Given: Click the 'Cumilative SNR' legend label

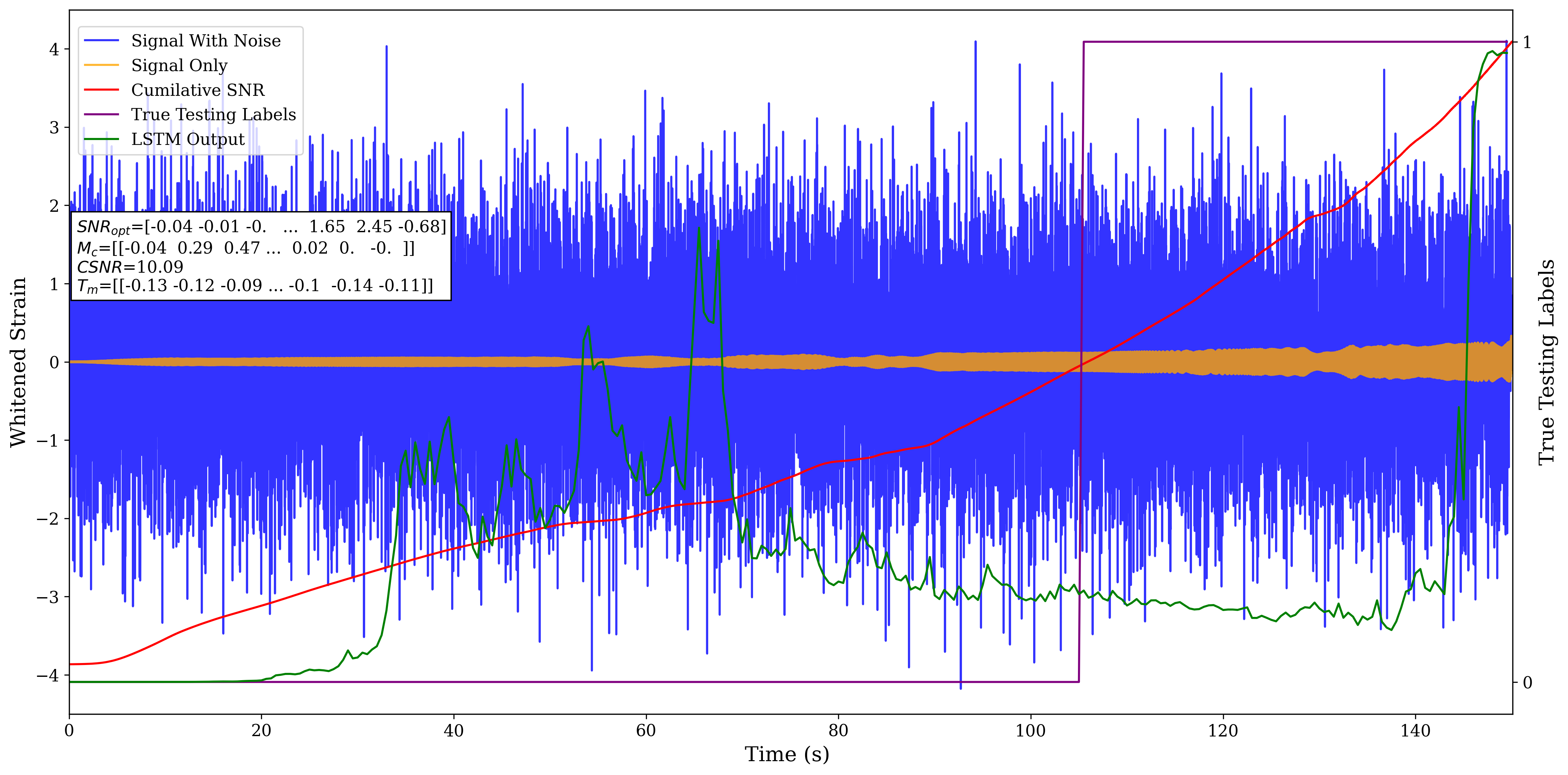Looking at the screenshot, I should coord(198,90).
